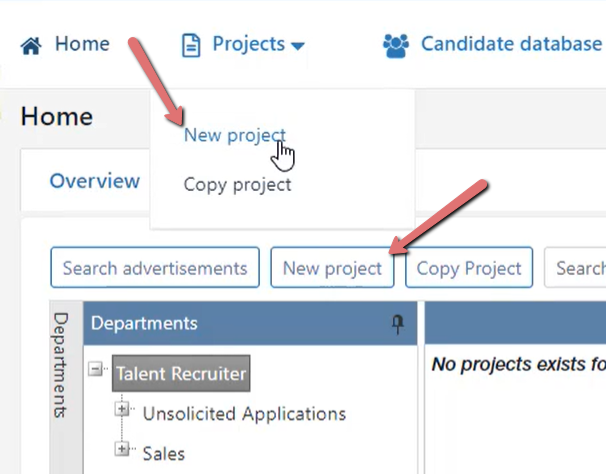
Task: Click the Candidate database people icon
Action: tap(396, 46)
